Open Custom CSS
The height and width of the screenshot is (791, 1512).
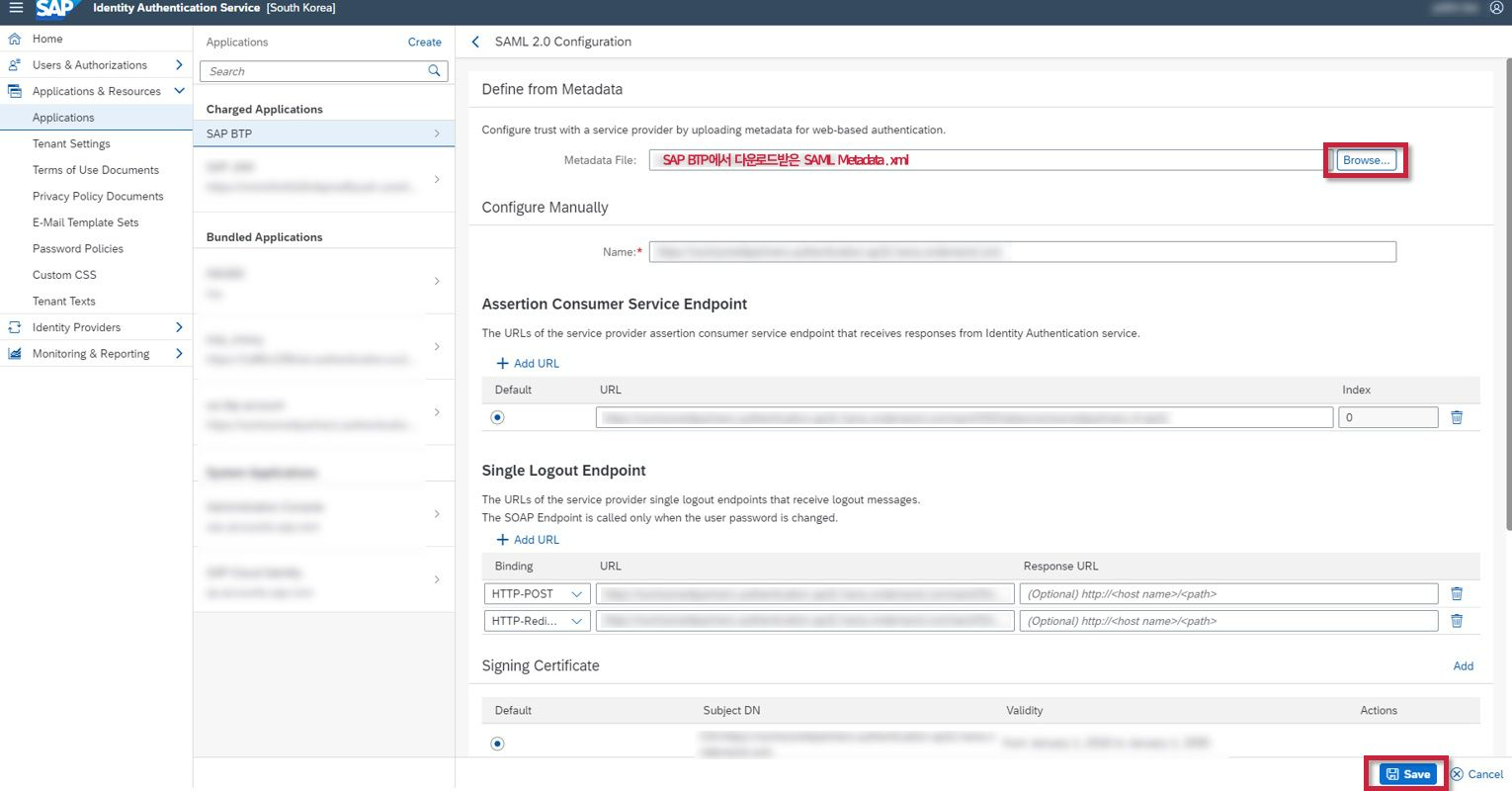coord(64,275)
